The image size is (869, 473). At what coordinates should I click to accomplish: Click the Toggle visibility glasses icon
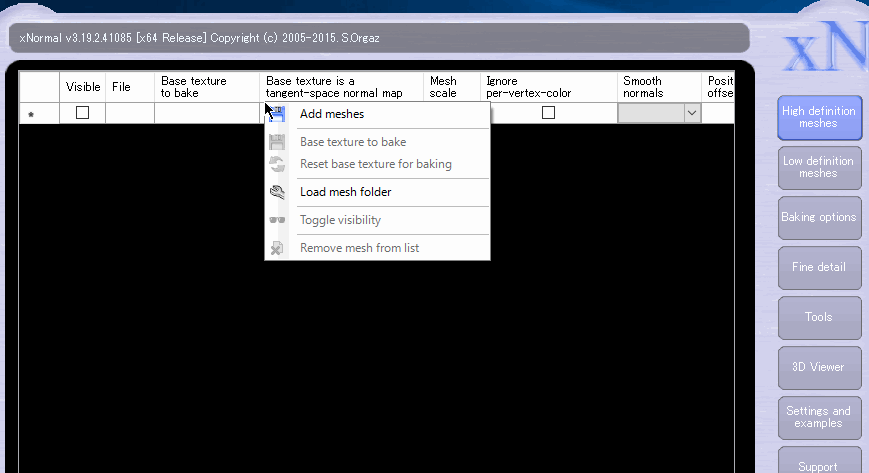click(x=277, y=220)
